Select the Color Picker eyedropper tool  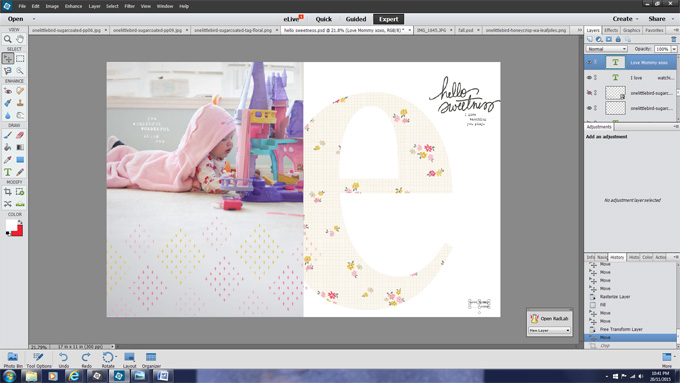(8, 160)
